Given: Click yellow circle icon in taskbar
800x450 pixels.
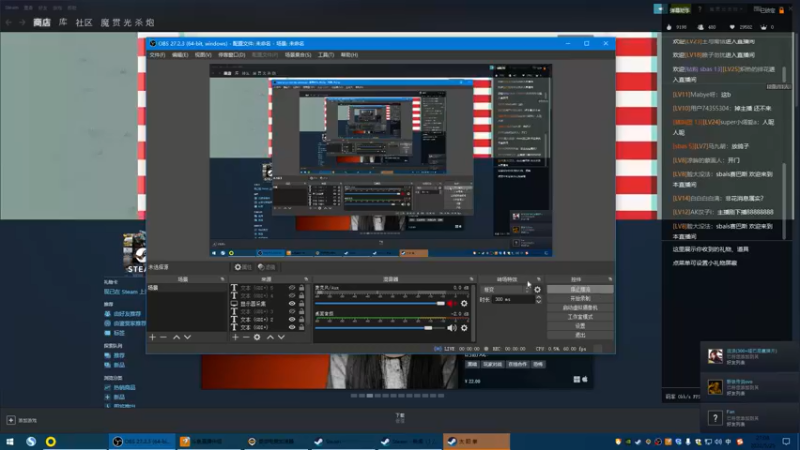Looking at the screenshot, I should point(51,441).
